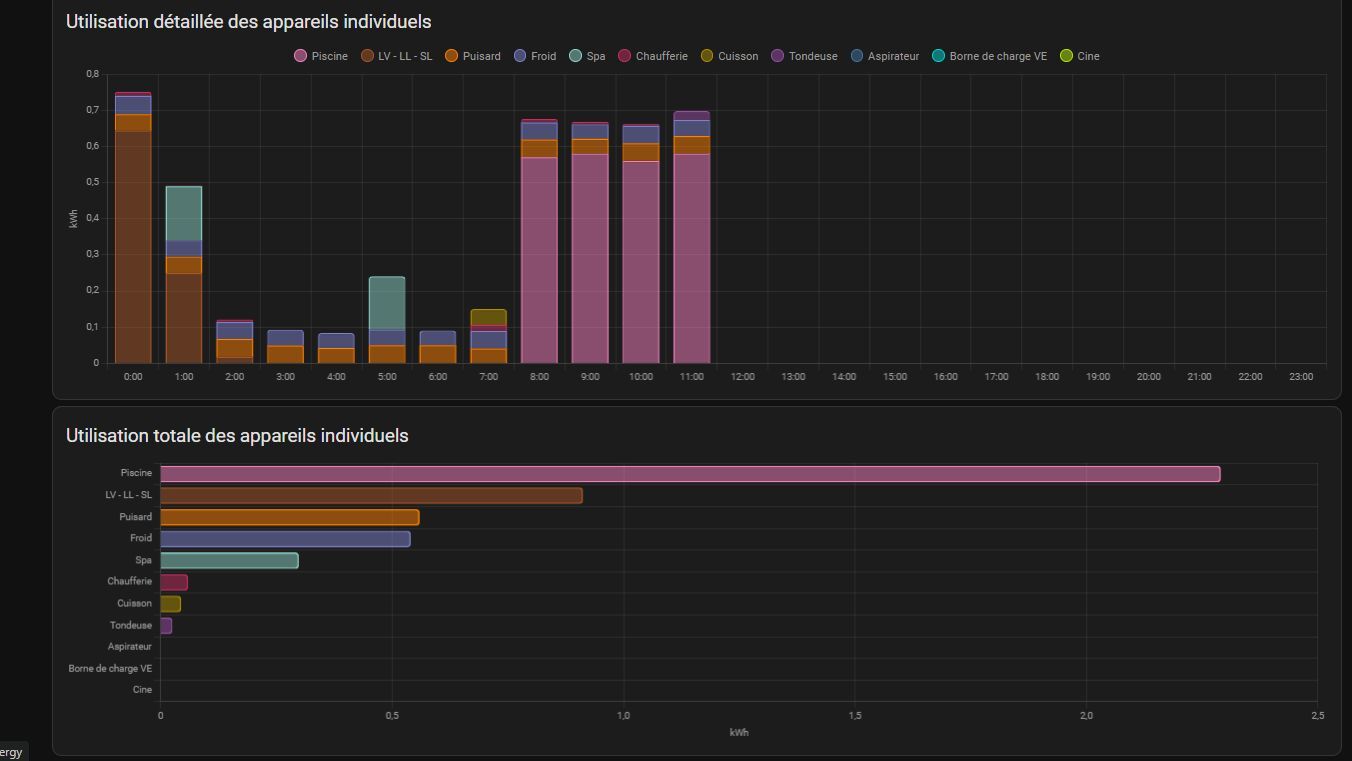1352x761 pixels.
Task: Show the Aspirateur series via the legend
Action: tap(884, 56)
